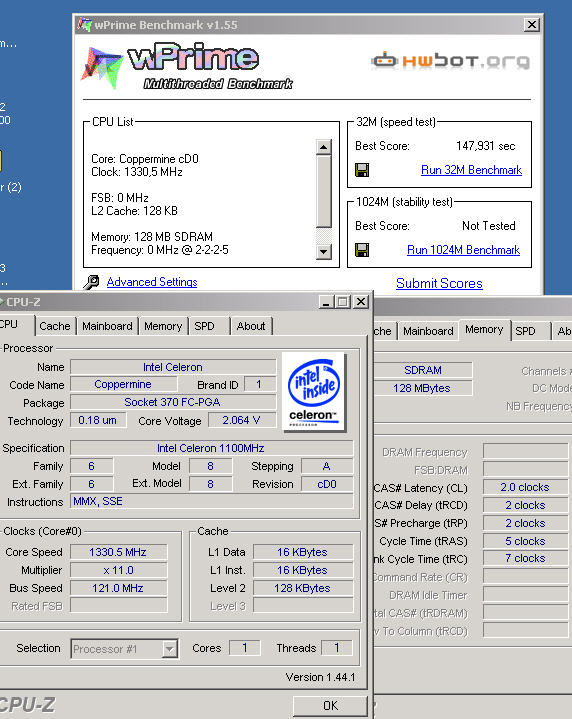This screenshot has width=572, height=719.
Task: Click the wPrime title bar app icon
Action: click(84, 24)
